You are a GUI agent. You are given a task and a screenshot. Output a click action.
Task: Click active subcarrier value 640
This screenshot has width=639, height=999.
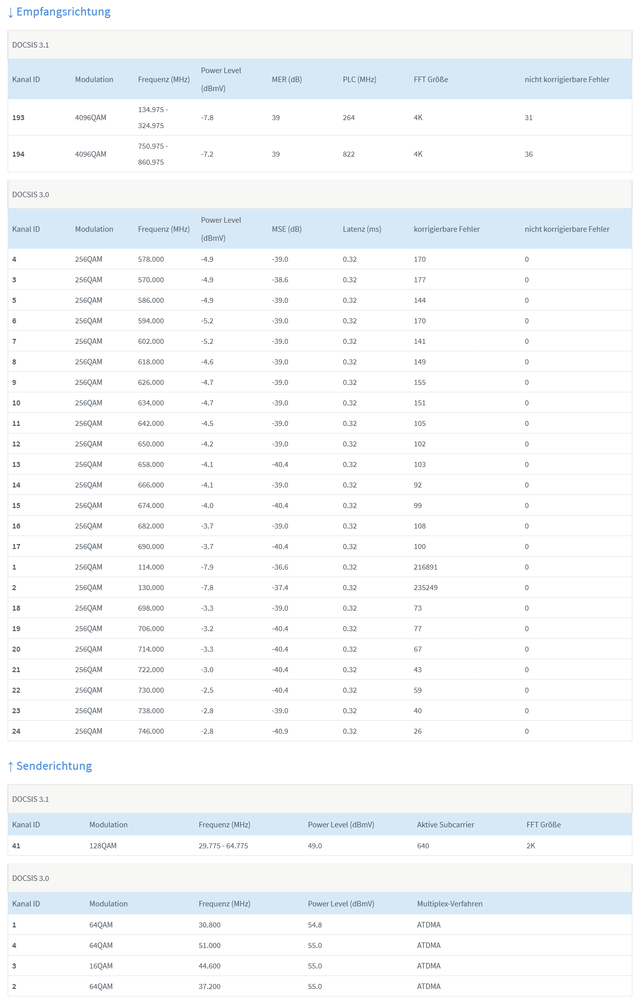click(x=423, y=846)
